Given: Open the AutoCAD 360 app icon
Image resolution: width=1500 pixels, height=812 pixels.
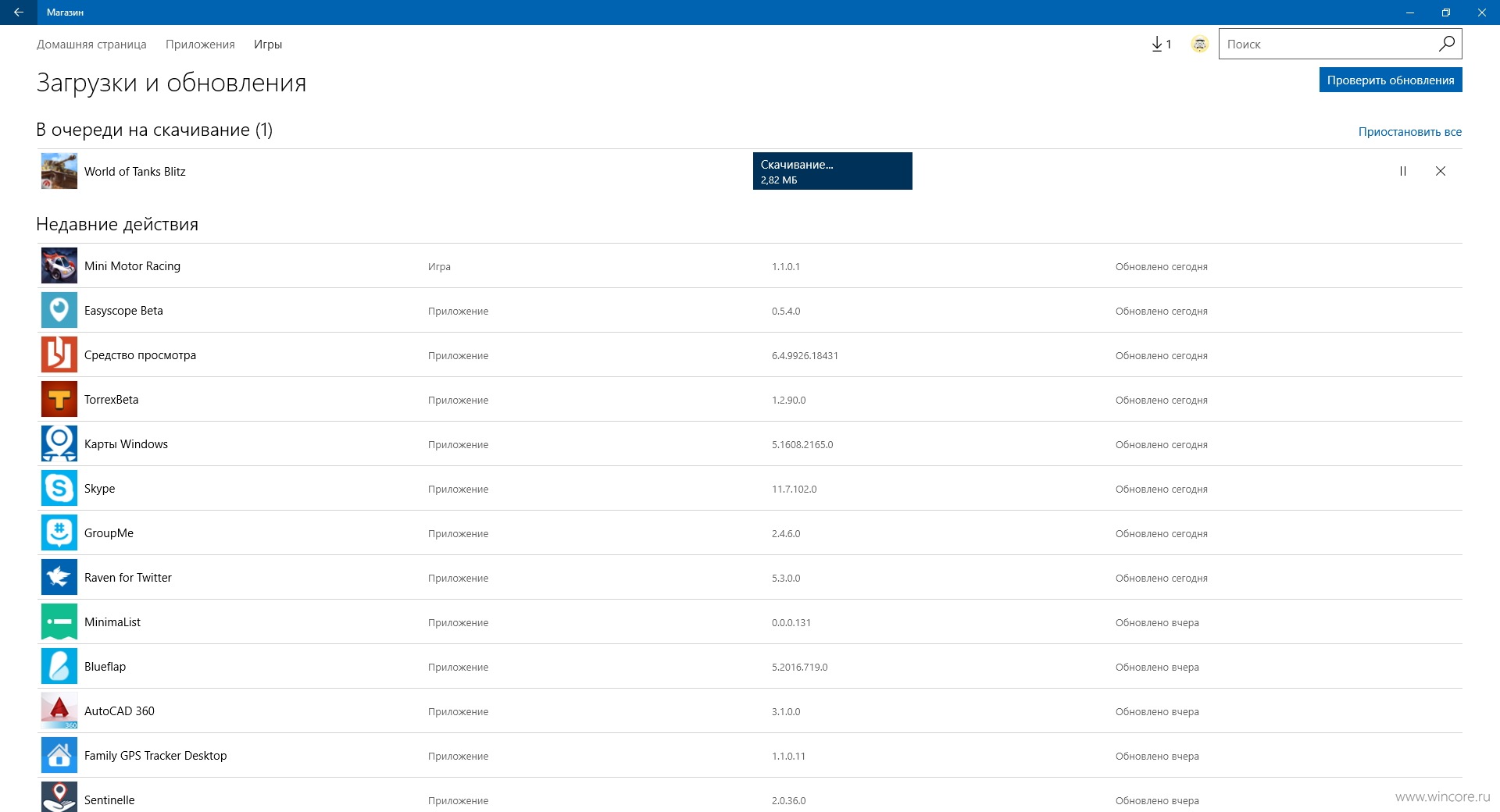Looking at the screenshot, I should pyautogui.click(x=59, y=710).
